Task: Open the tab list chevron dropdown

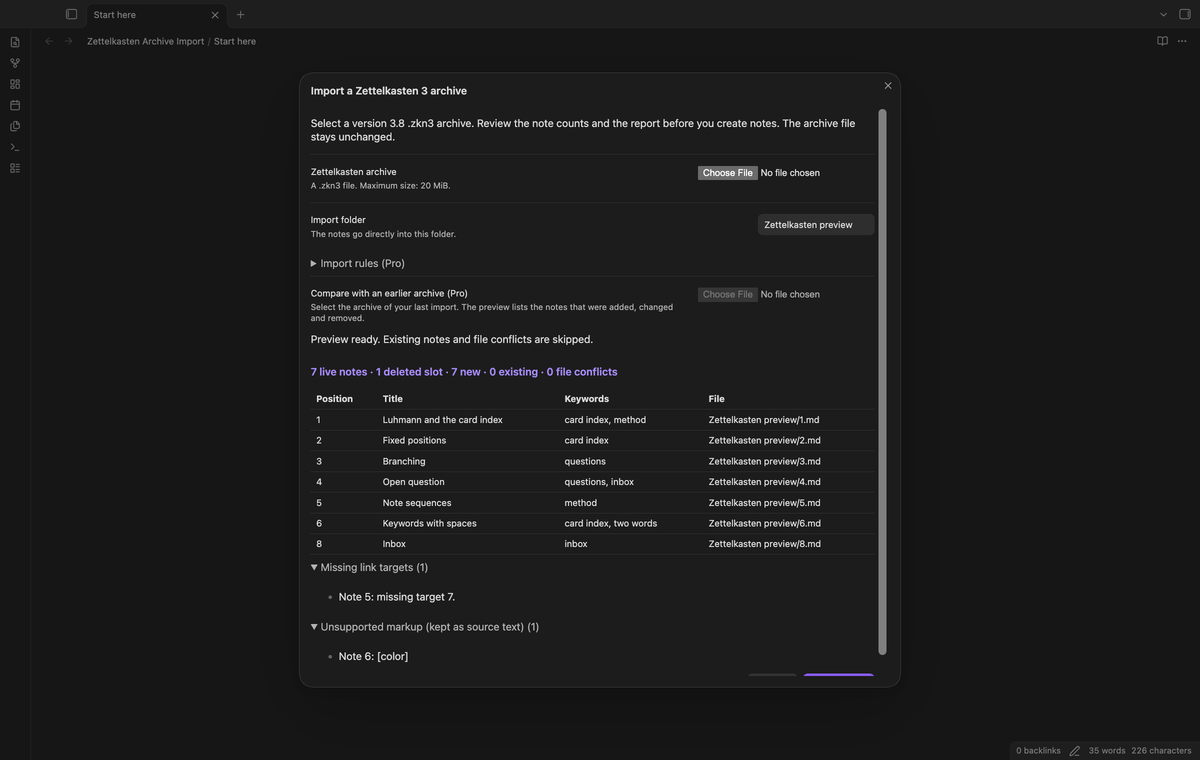Action: click(x=1164, y=14)
